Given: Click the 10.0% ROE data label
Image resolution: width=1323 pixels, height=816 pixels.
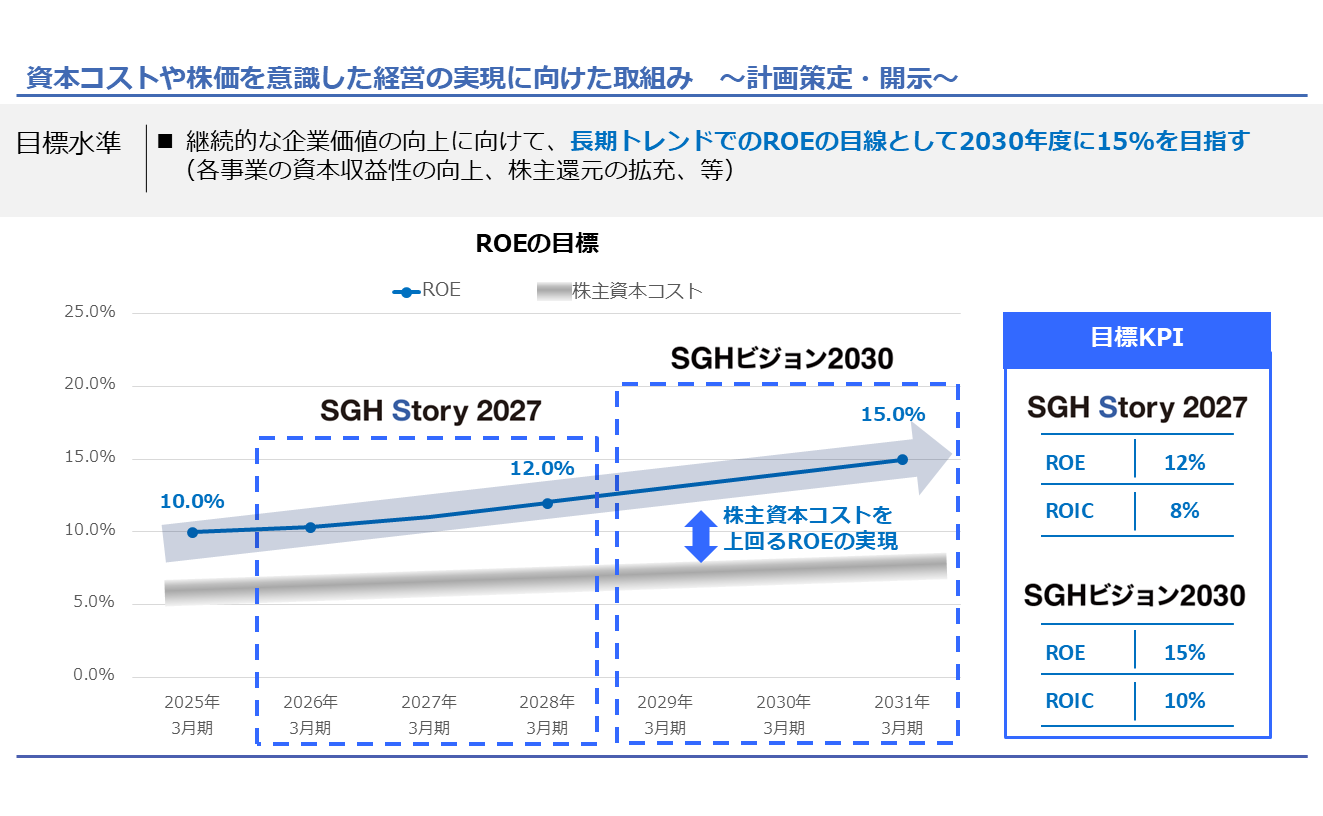Looking at the screenshot, I should pos(192,502).
